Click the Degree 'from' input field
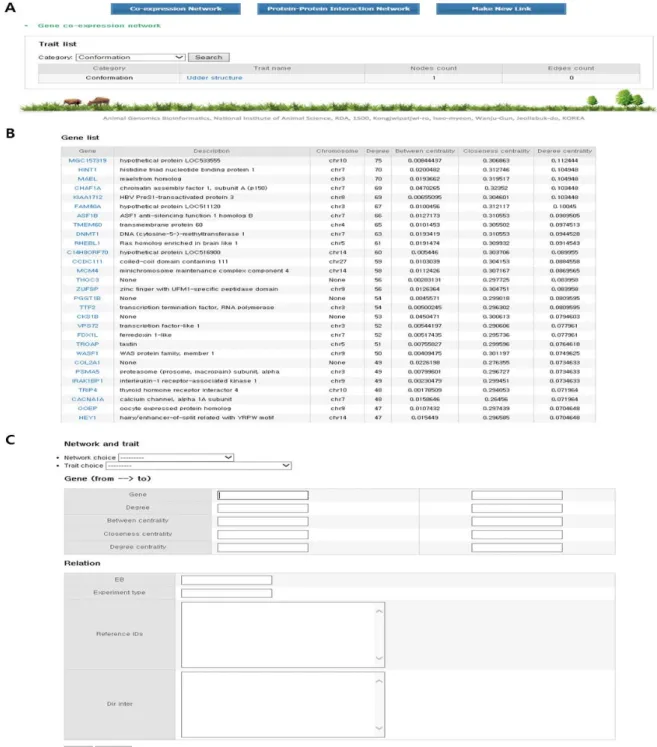This screenshot has width=657, height=747. coord(263,508)
